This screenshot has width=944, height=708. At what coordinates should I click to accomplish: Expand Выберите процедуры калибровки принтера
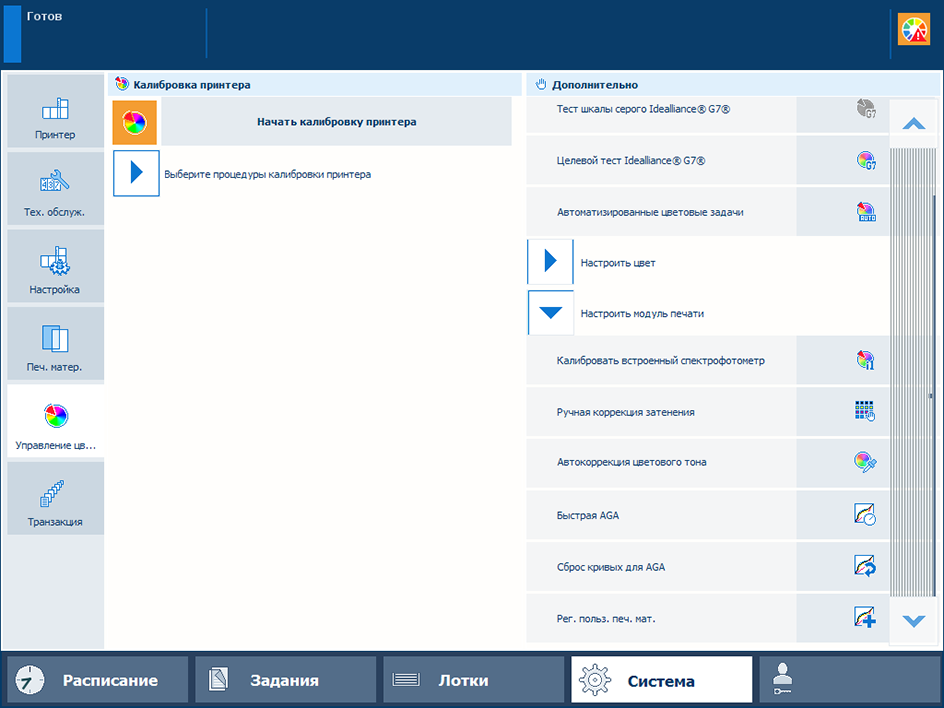click(136, 173)
